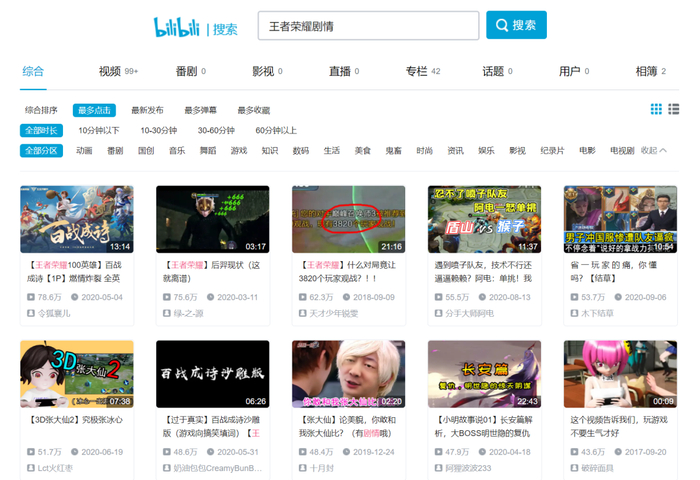Sort by 最多收藏
Screen dimensions: 700x480
point(254,110)
